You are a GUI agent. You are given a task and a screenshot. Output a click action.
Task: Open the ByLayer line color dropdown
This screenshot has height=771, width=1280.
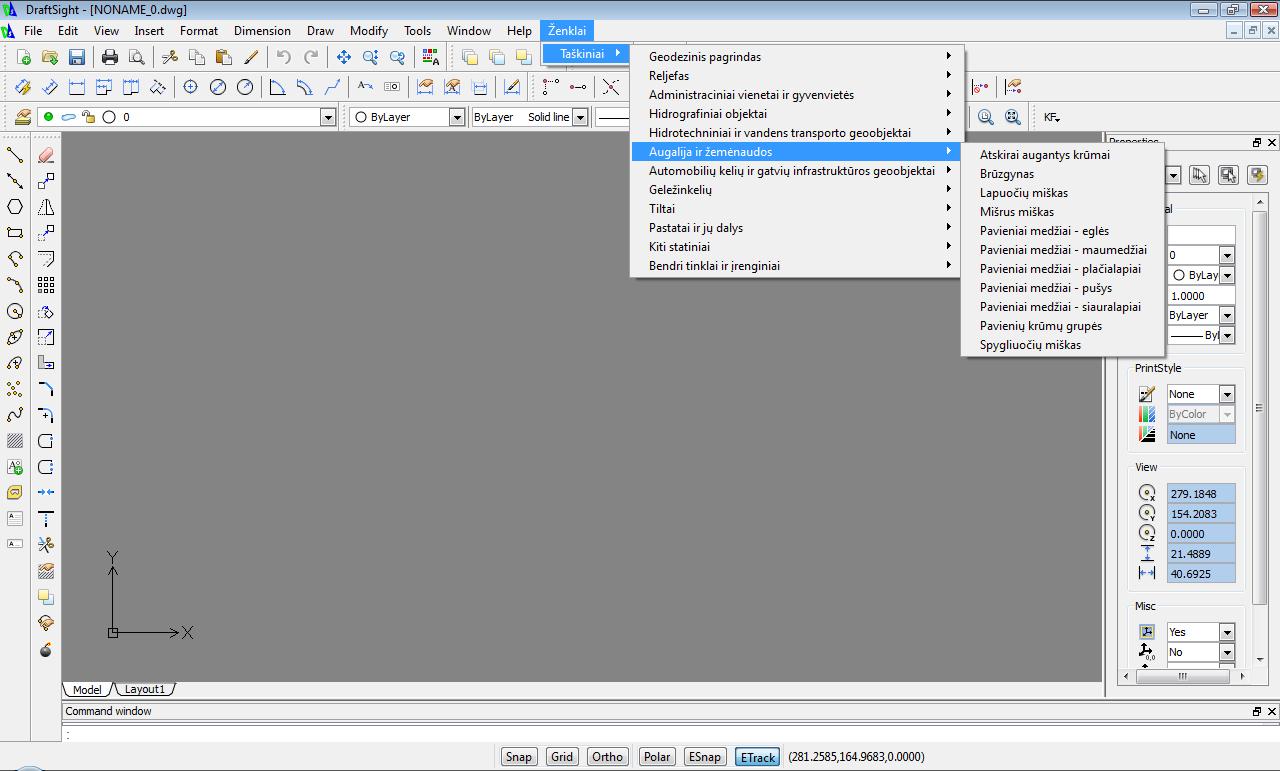(x=457, y=118)
